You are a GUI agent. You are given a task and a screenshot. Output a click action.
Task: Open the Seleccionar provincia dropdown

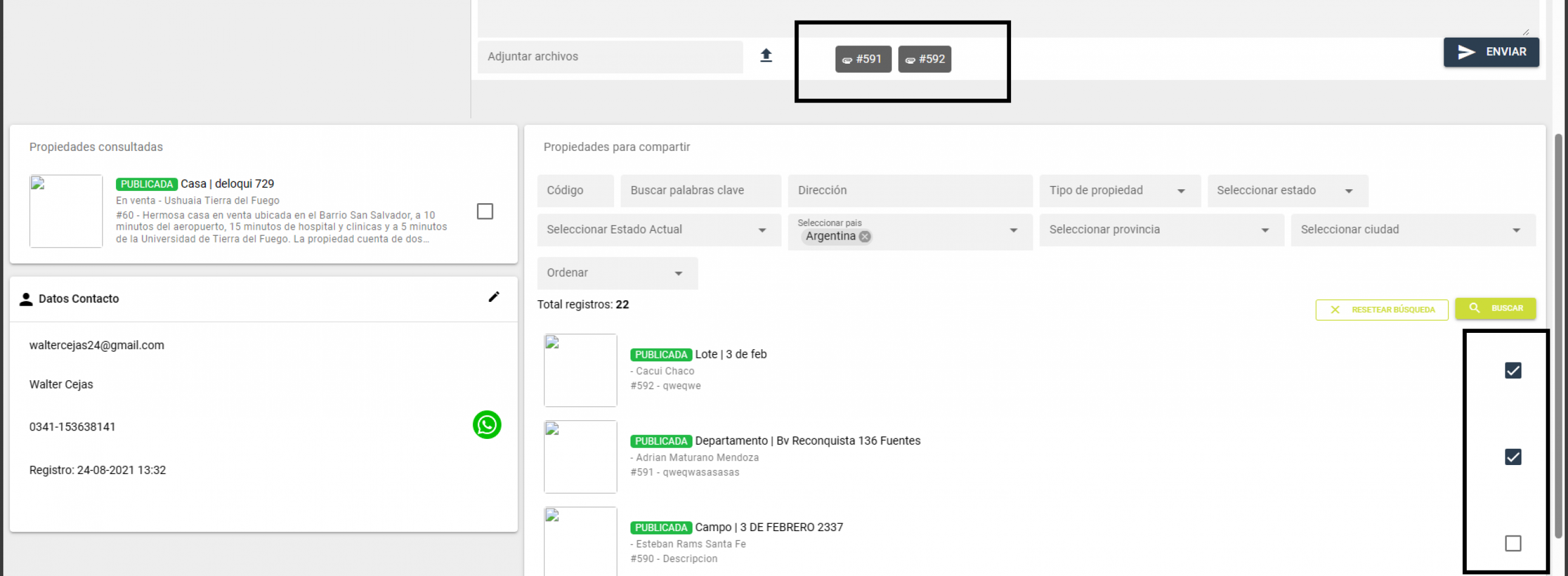(x=1161, y=230)
